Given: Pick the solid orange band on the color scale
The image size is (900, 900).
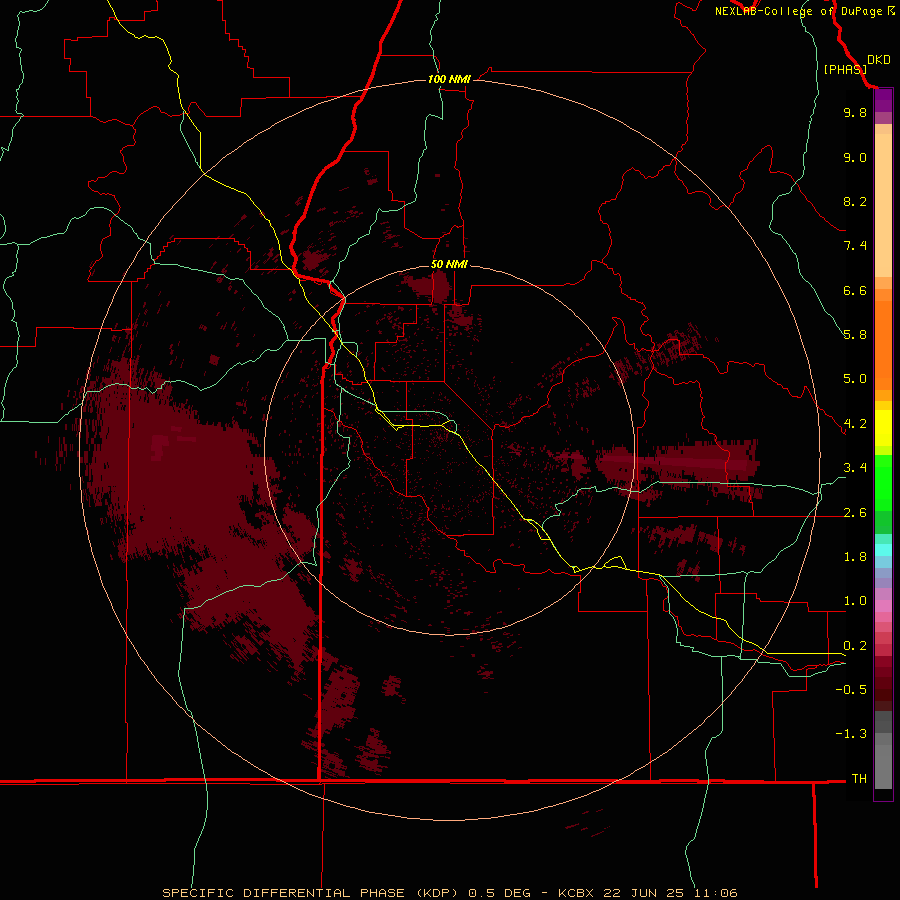Looking at the screenshot, I should [883, 346].
